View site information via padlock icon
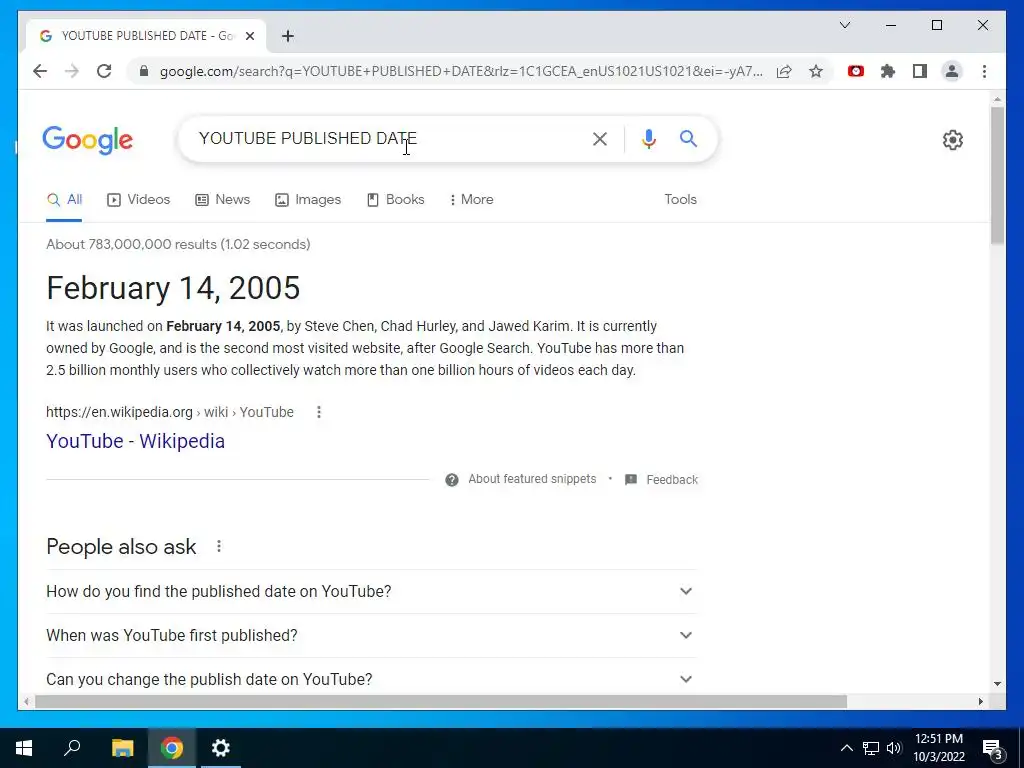Screen dimensions: 1024x768 (144, 71)
